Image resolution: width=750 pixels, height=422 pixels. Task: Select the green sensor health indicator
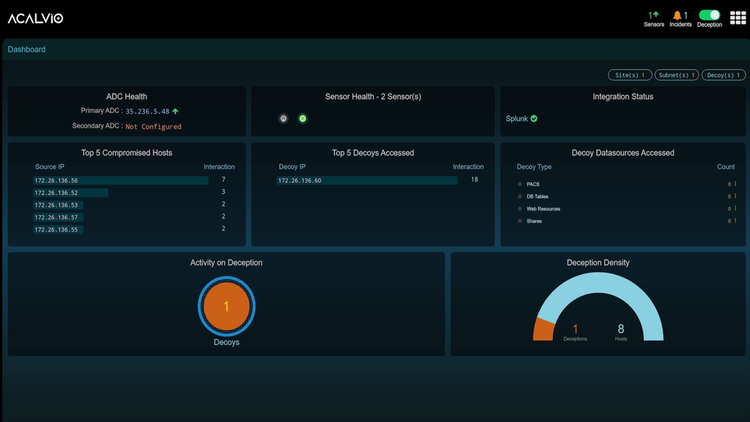pos(303,119)
